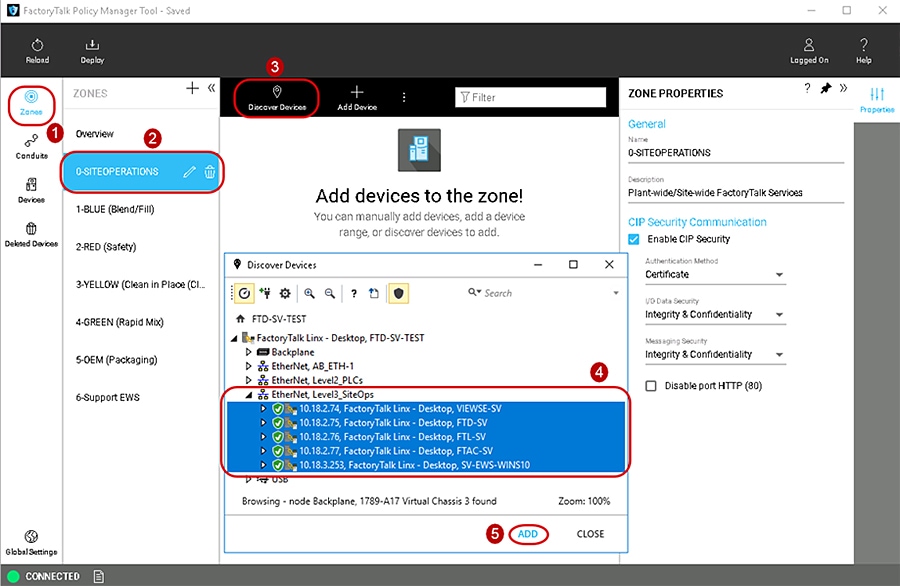This screenshot has height=586, width=900.
Task: Click the zone Name field
Action: tap(736, 153)
